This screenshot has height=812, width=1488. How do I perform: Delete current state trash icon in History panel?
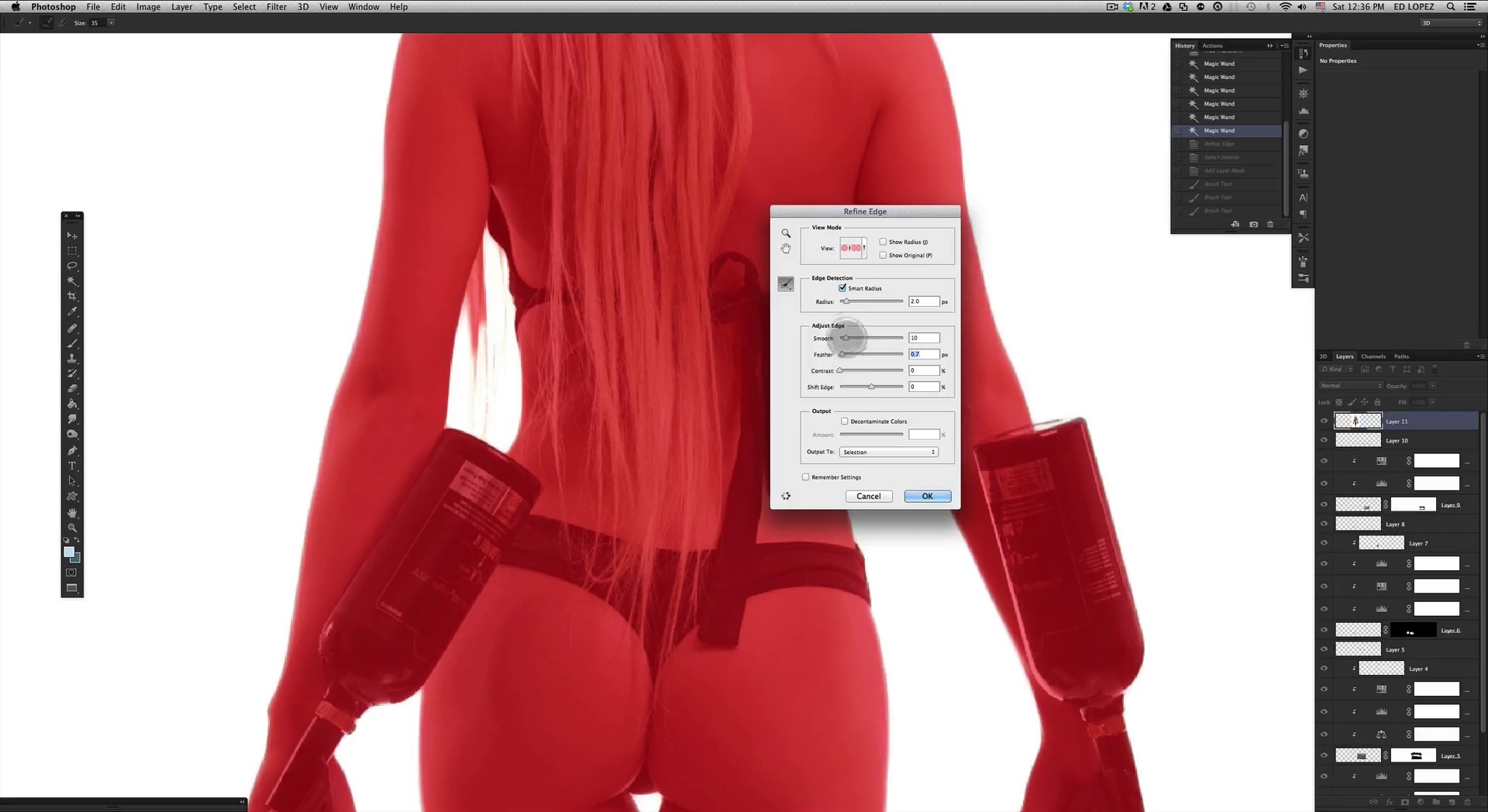coord(1270,225)
